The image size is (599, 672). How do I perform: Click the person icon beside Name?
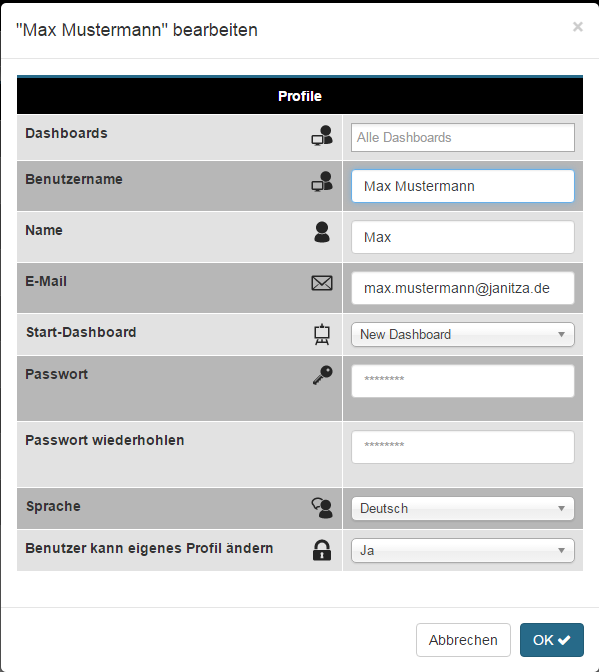coord(322,232)
